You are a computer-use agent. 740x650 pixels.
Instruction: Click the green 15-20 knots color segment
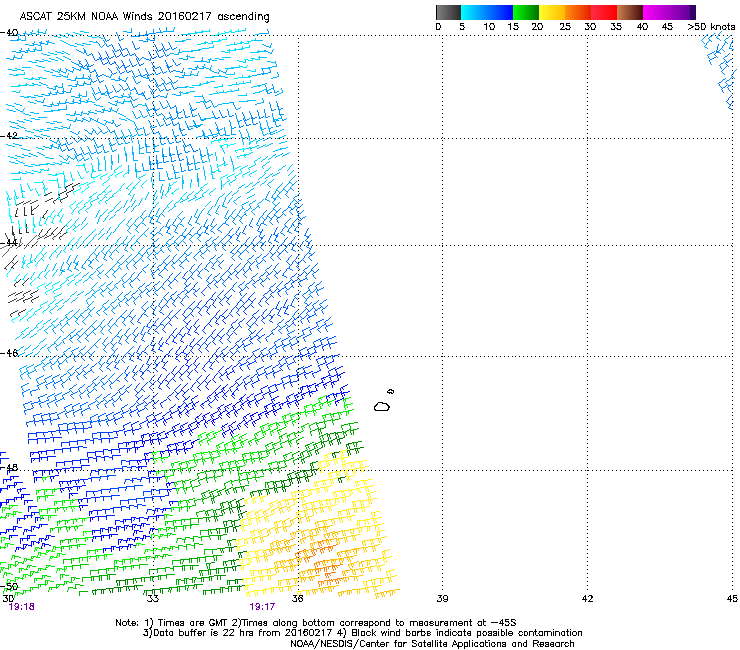coord(526,12)
